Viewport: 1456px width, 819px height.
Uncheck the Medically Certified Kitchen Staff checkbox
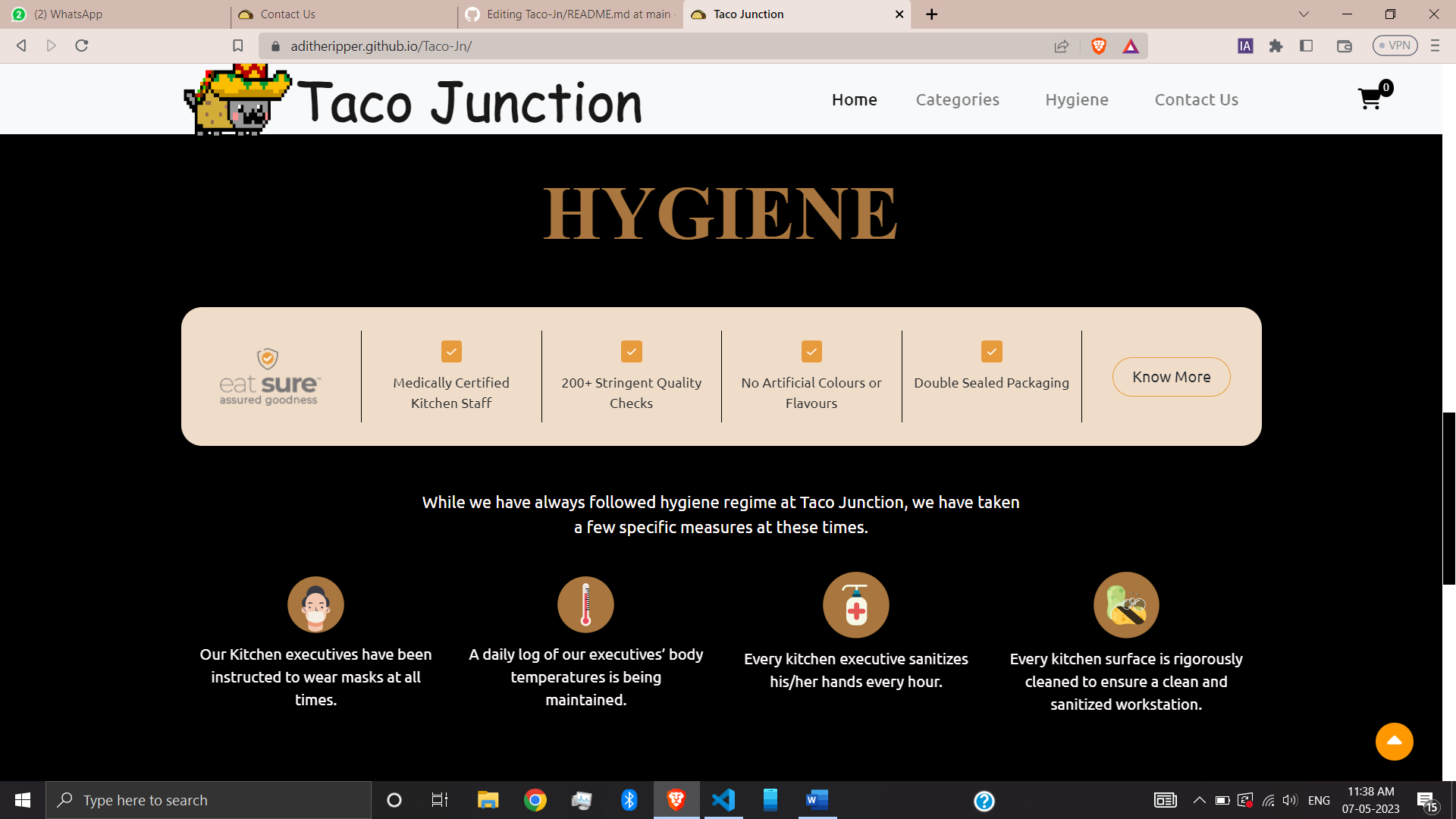450,351
